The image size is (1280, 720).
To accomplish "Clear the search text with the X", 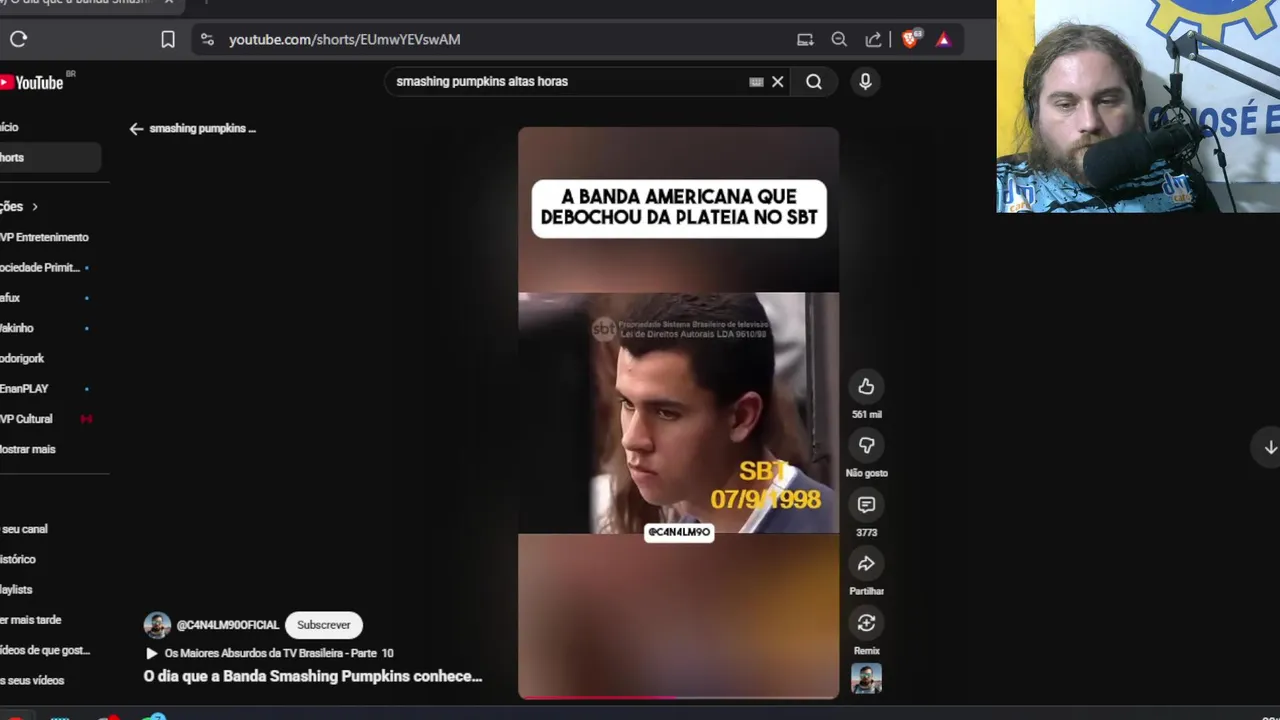I will (x=777, y=82).
